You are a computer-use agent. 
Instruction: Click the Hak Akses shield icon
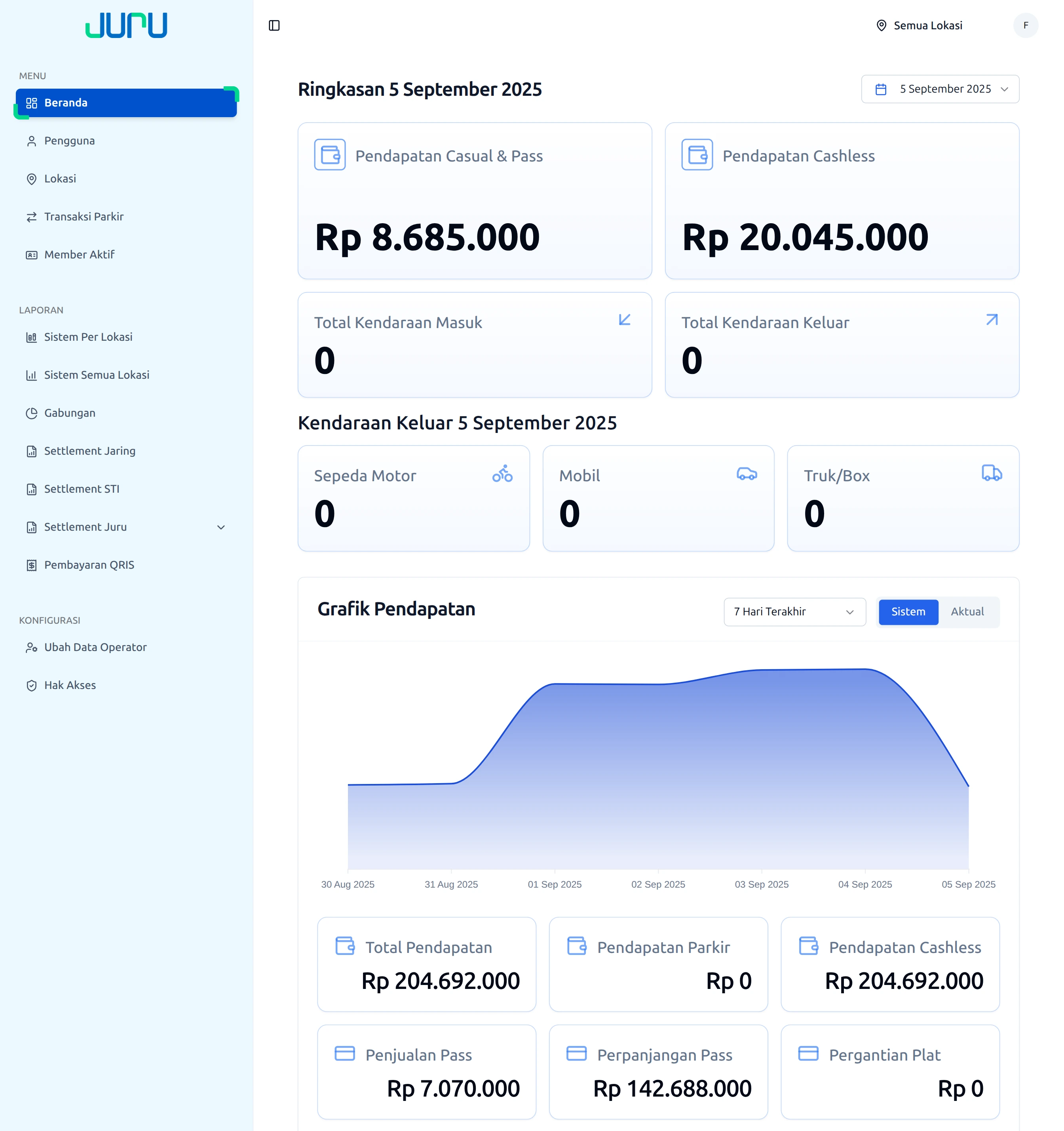point(32,685)
